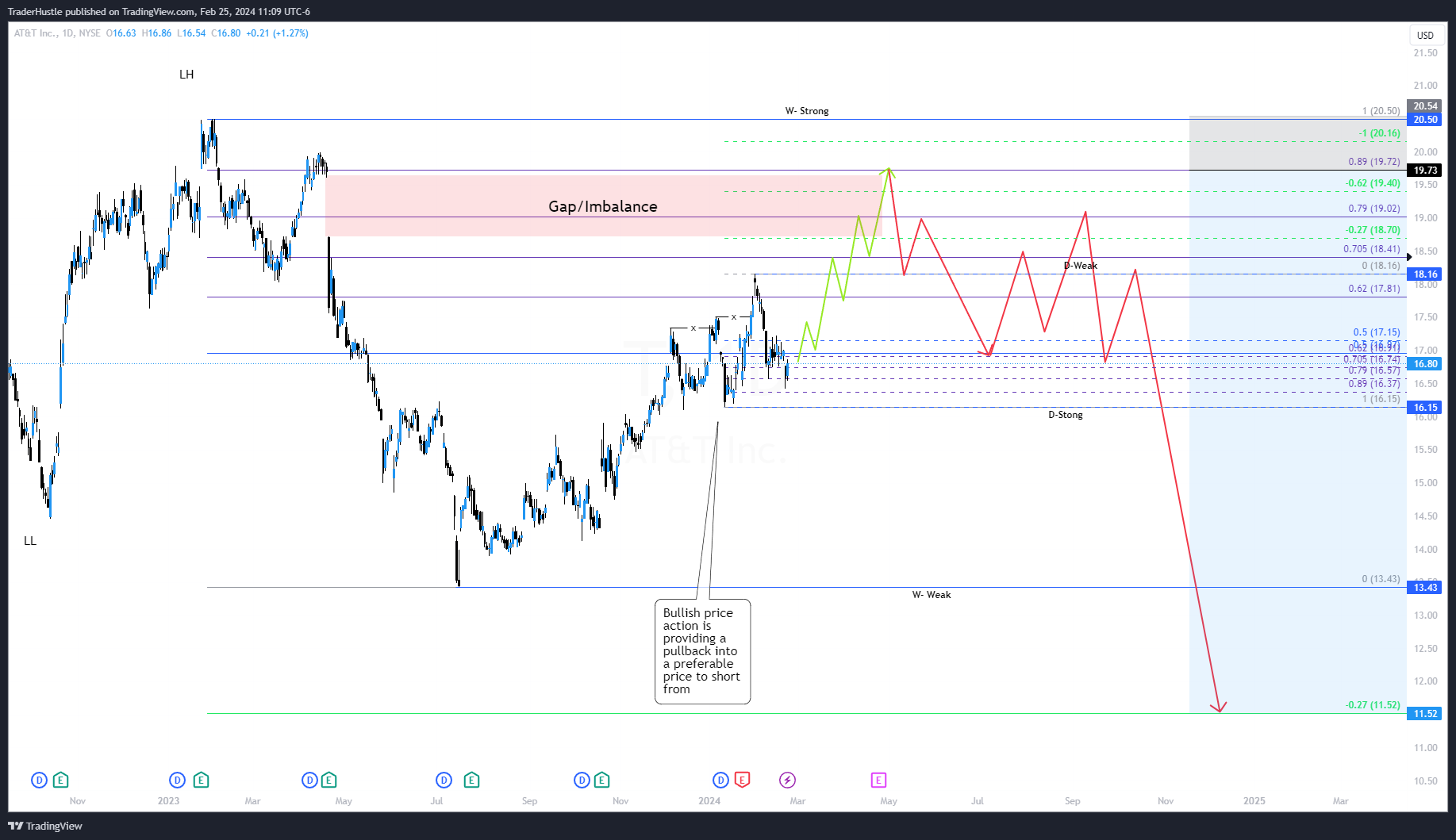Open the TradingView.com publication header
The image size is (1456, 840).
[159, 12]
